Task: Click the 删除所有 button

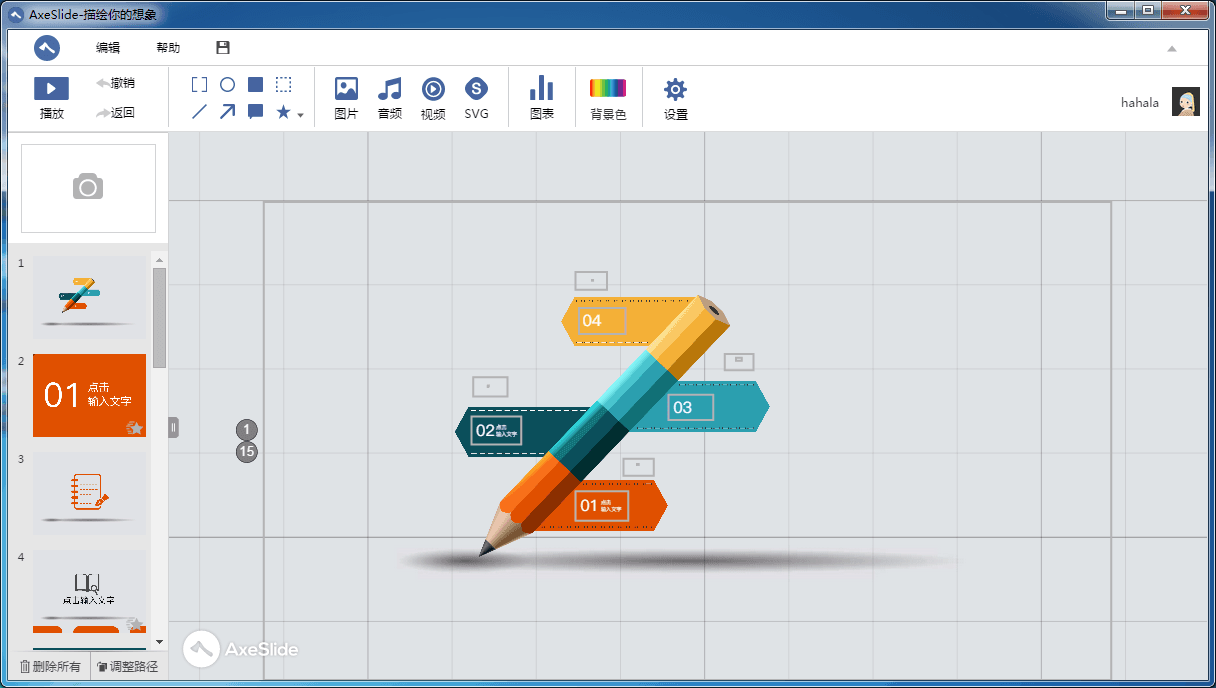Action: click(x=50, y=666)
